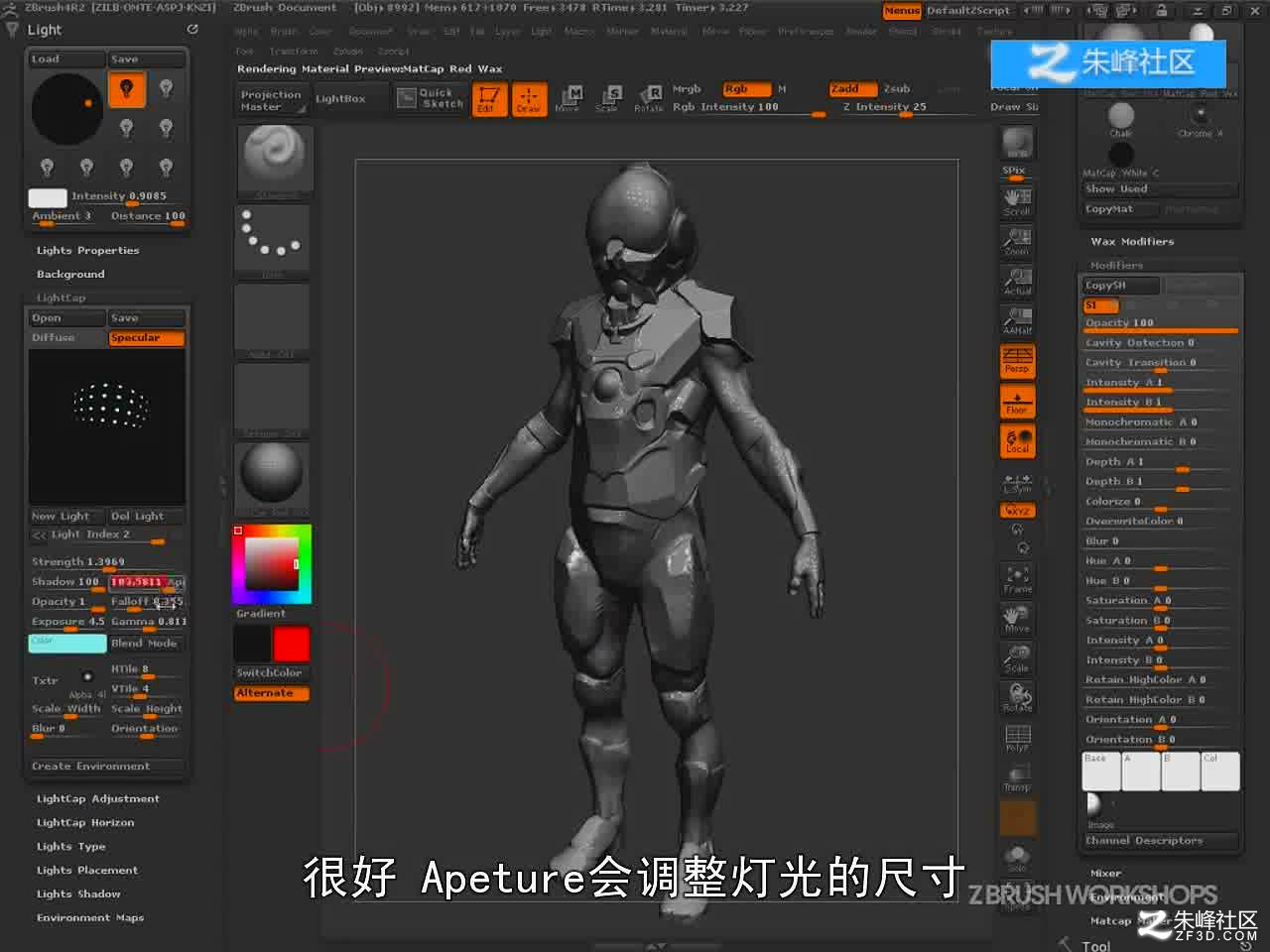
Task: Click the Move icon in right shelf
Action: click(x=1017, y=619)
